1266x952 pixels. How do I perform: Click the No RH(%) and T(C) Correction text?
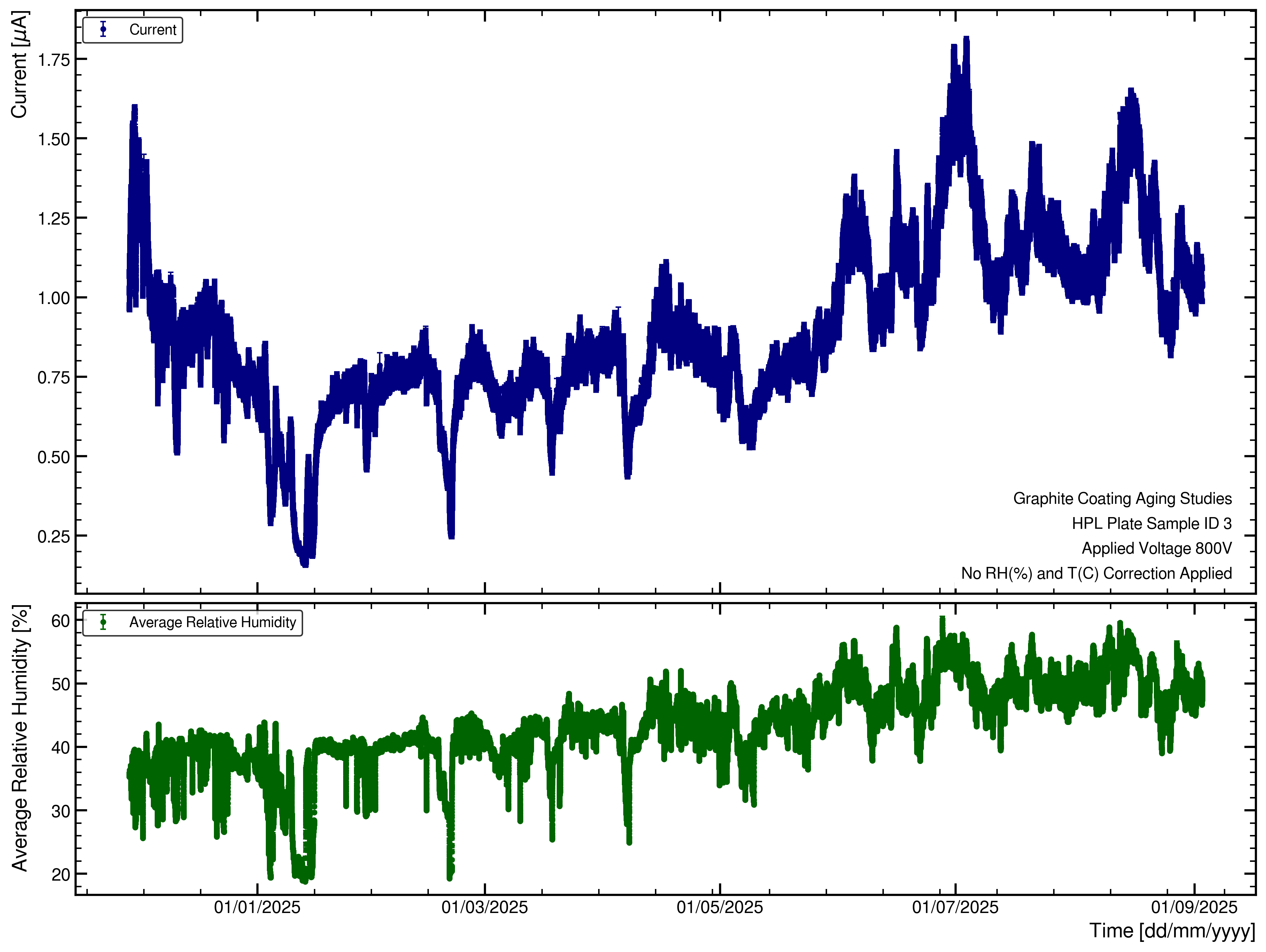tap(1096, 573)
